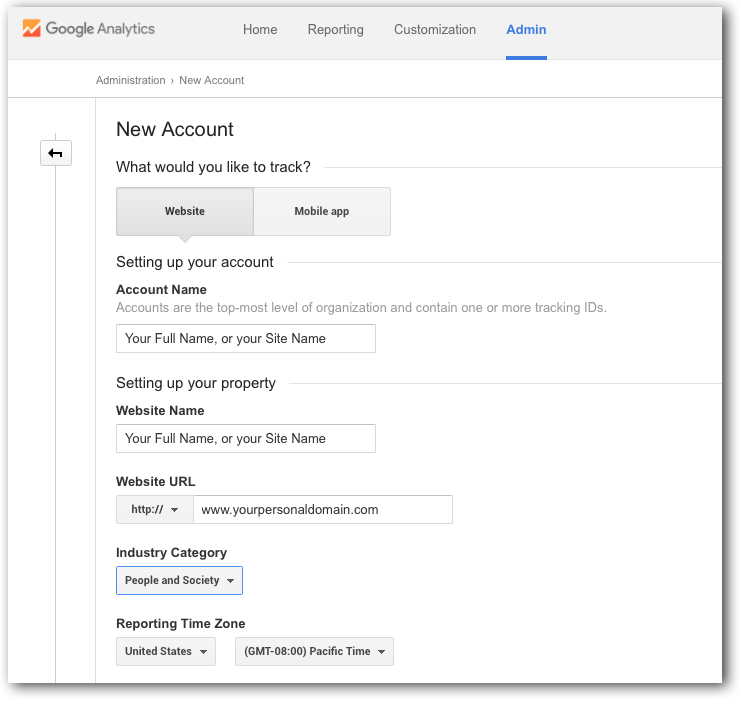Viewport: 742px width, 706px height.
Task: Choose Website as tracking type
Action: [185, 211]
